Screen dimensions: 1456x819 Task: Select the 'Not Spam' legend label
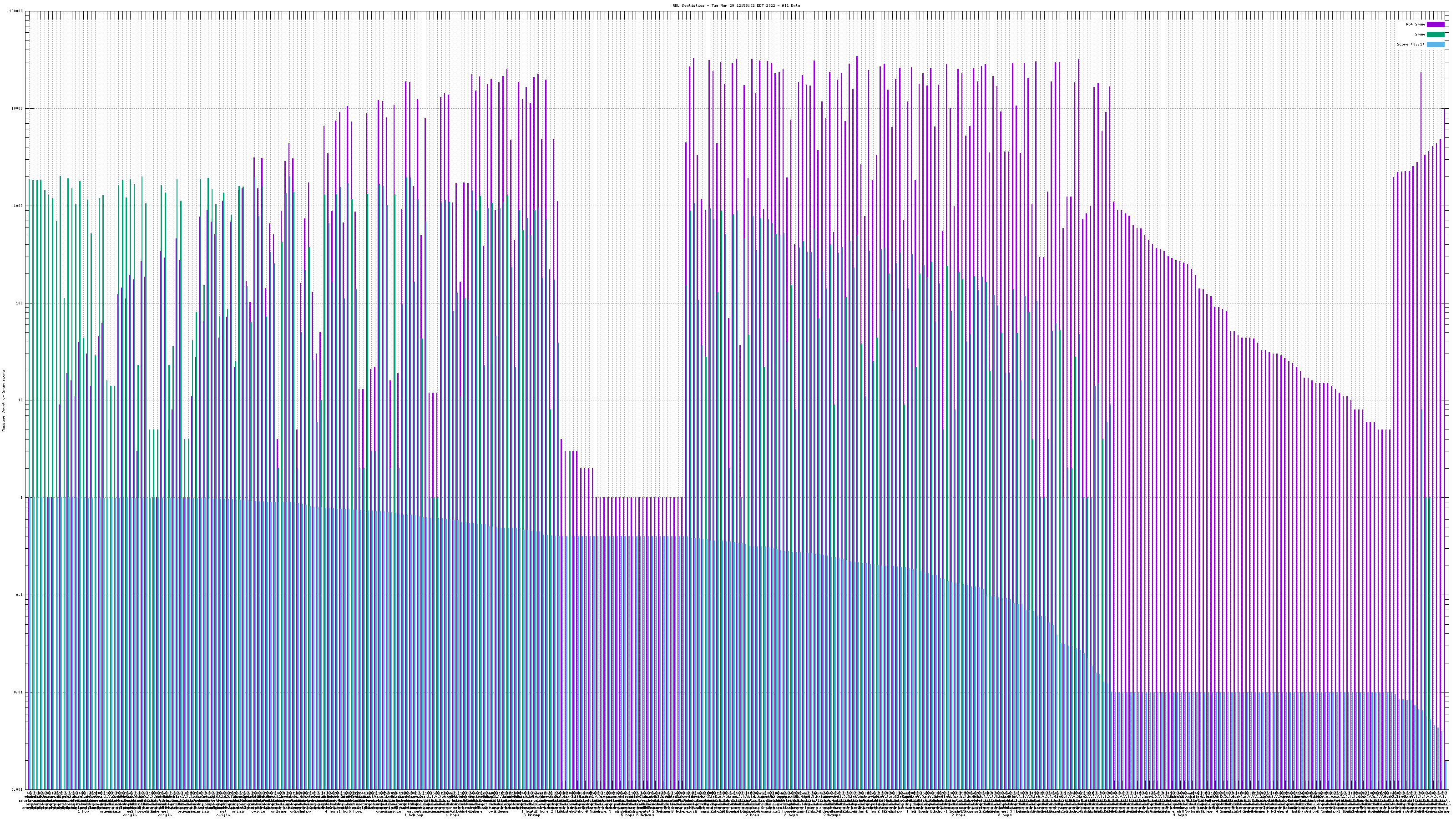tap(1416, 24)
